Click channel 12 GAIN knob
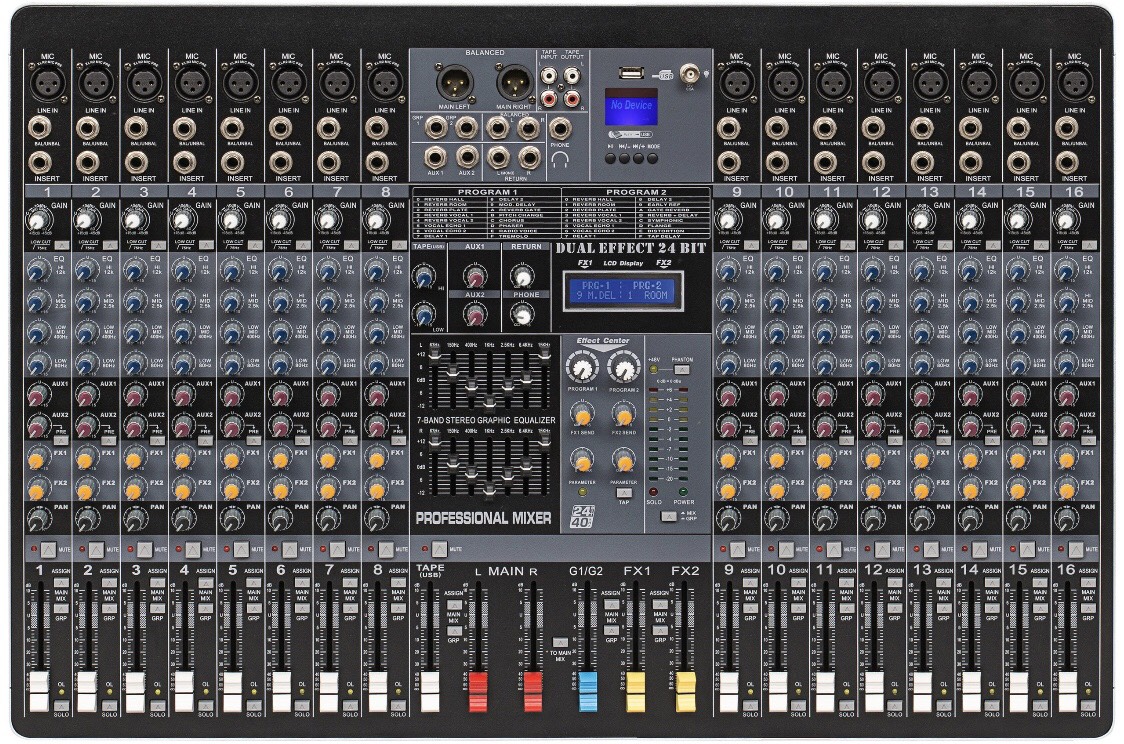This screenshot has width=1124, height=744. tap(872, 219)
